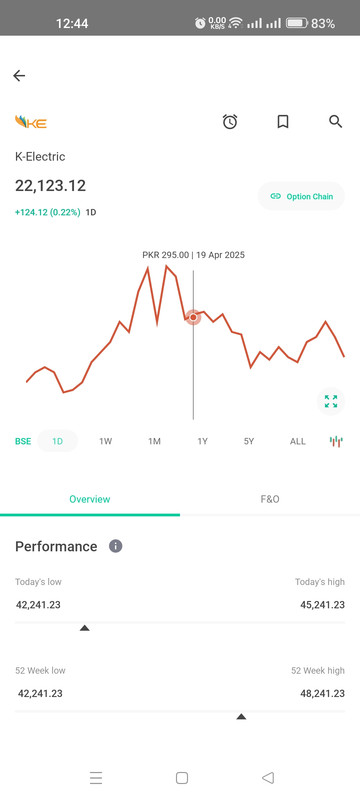Switch to candlestick chart view
Viewport: 360px width, 800px height.
(336, 441)
